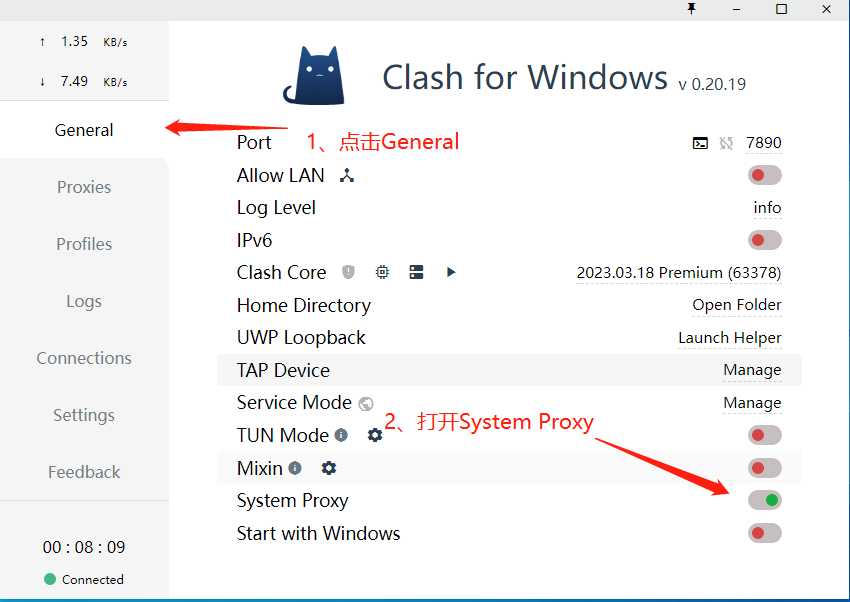Click the shield icon beside Clash Core
850x602 pixels.
[x=348, y=272]
